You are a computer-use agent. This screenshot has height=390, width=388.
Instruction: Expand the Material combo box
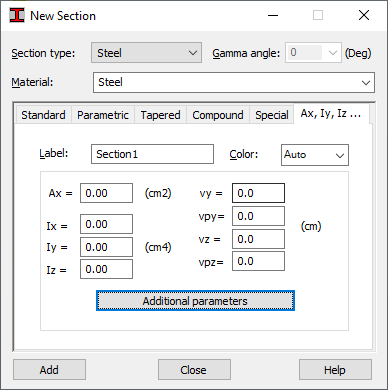[x=234, y=82]
